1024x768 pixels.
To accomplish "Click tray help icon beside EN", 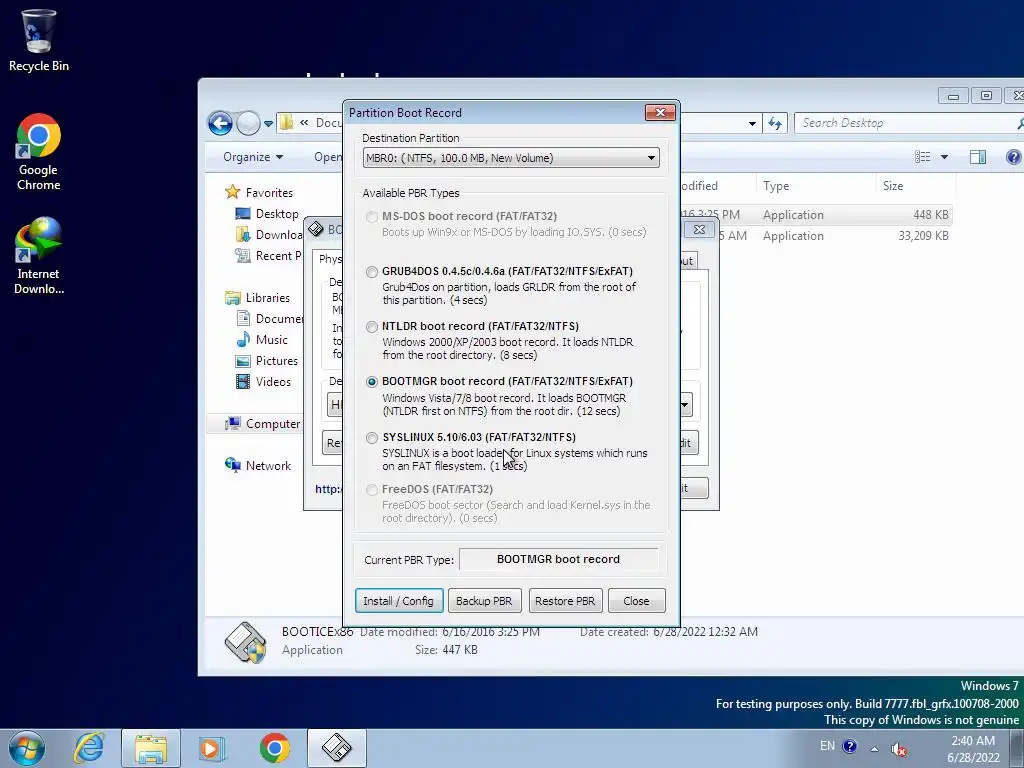I will (850, 746).
